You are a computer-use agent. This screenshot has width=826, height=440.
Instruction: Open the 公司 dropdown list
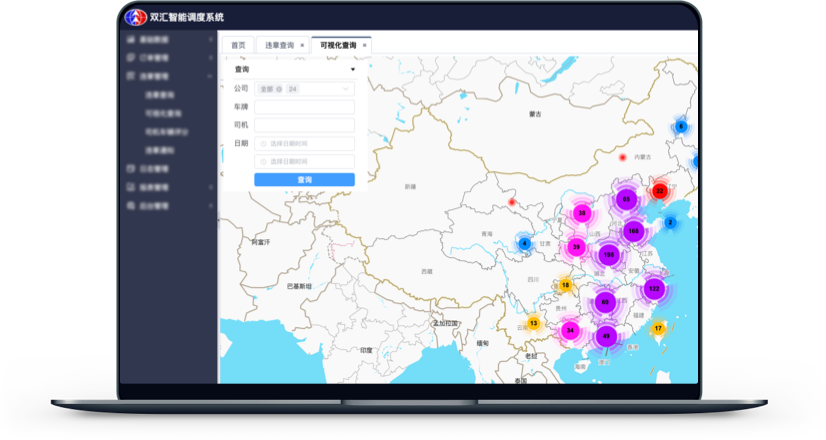coord(346,89)
